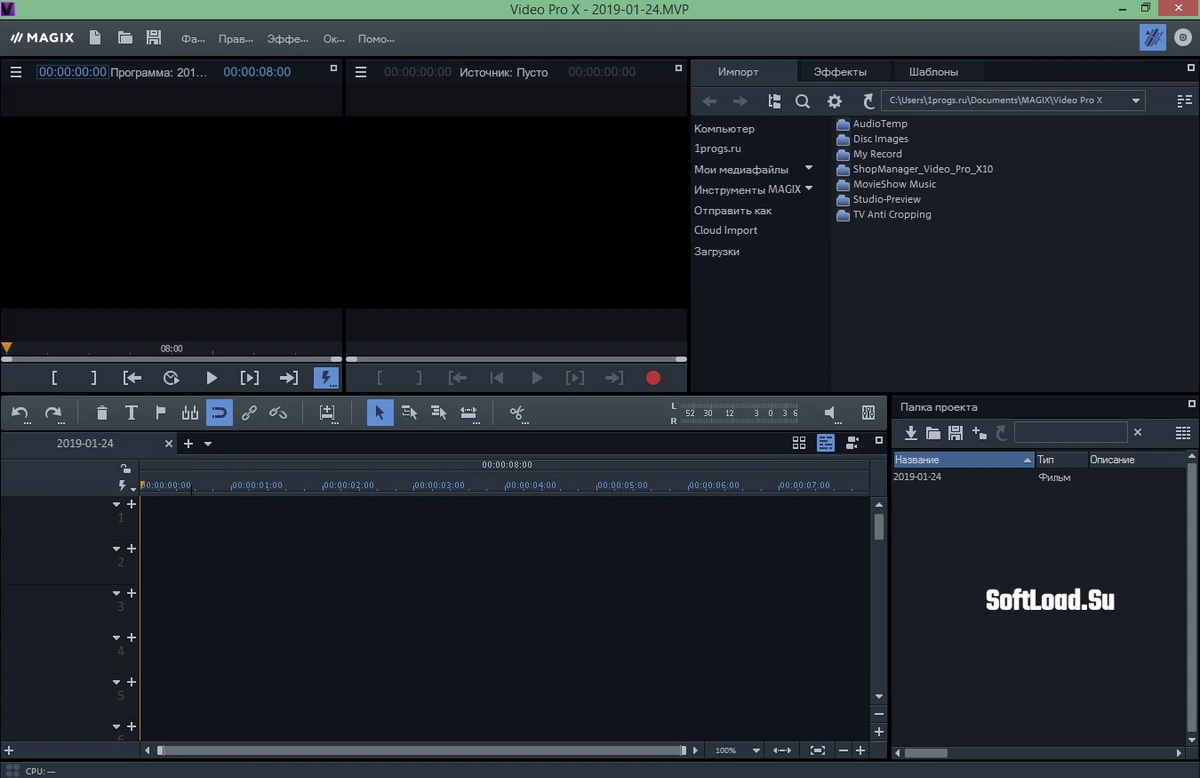Start recording with the red record button
The image size is (1200, 778).
point(653,378)
